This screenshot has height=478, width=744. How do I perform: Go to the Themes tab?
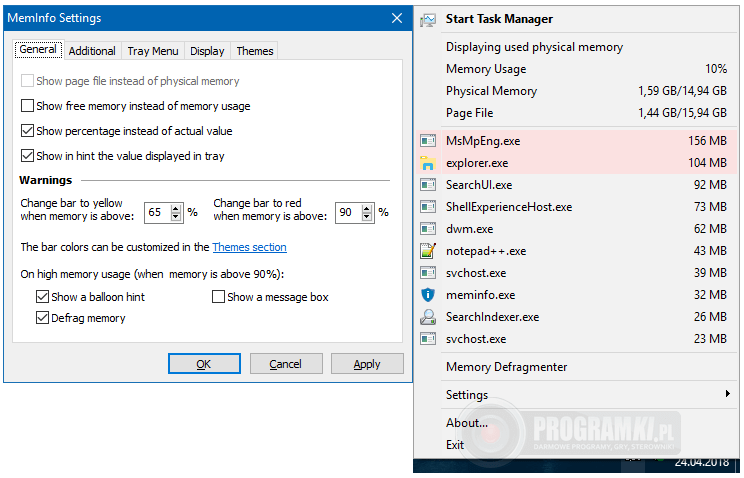click(255, 51)
